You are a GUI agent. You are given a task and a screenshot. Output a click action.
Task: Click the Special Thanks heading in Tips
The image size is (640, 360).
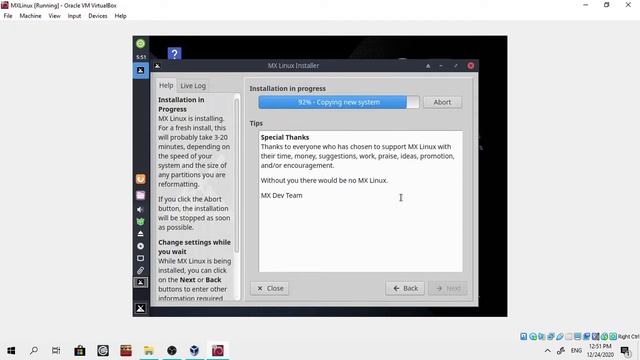pyautogui.click(x=285, y=137)
